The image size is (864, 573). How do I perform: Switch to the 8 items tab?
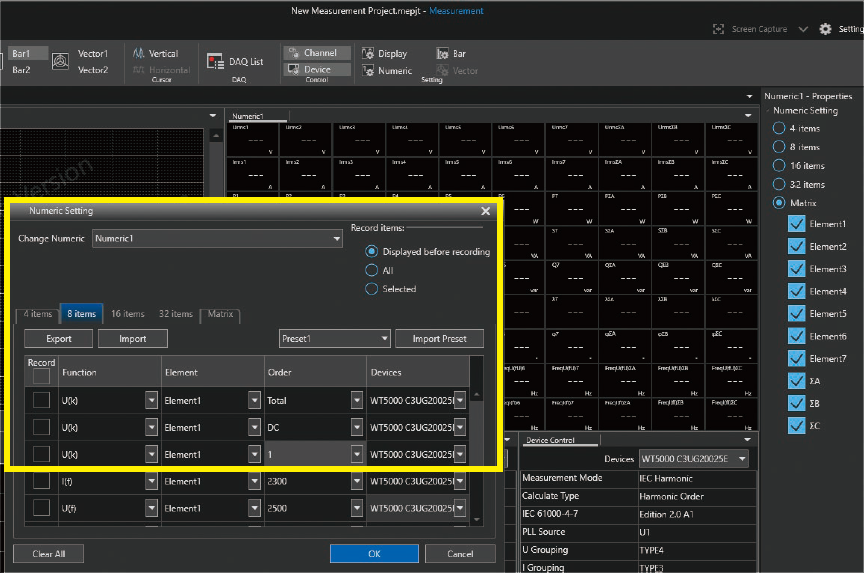(82, 313)
